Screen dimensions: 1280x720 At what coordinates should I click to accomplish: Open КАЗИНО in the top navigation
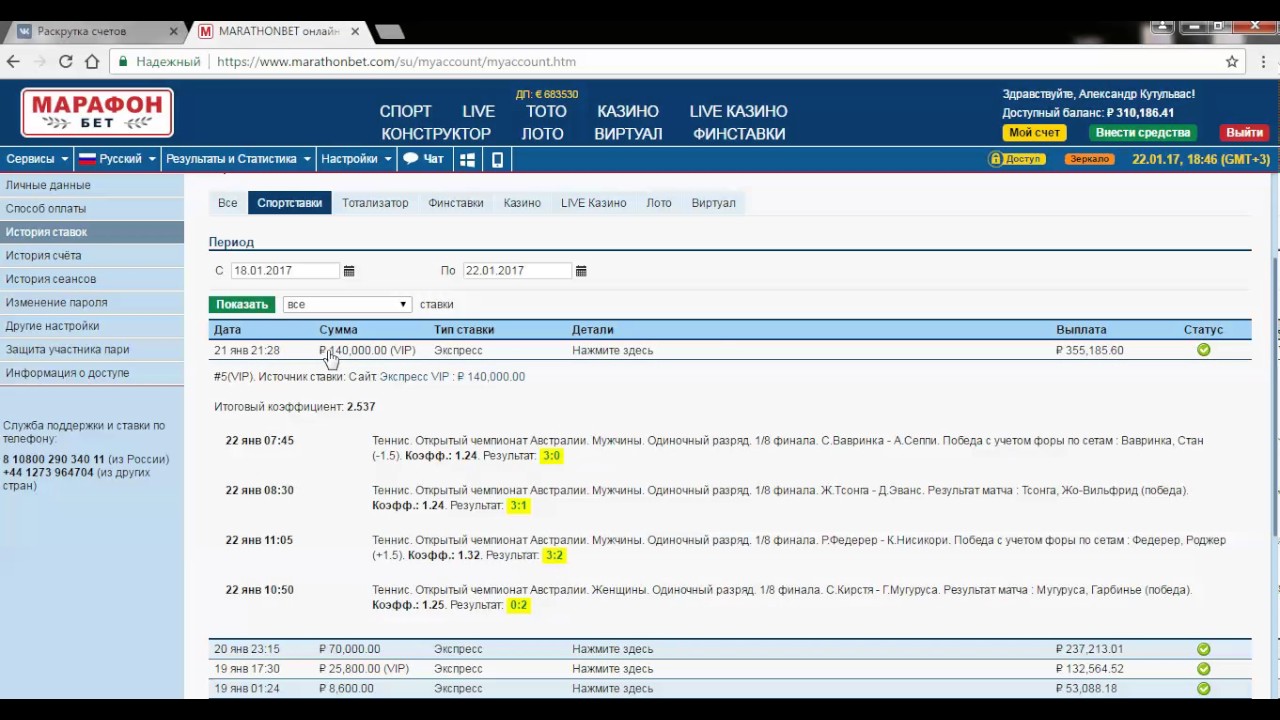pos(628,111)
